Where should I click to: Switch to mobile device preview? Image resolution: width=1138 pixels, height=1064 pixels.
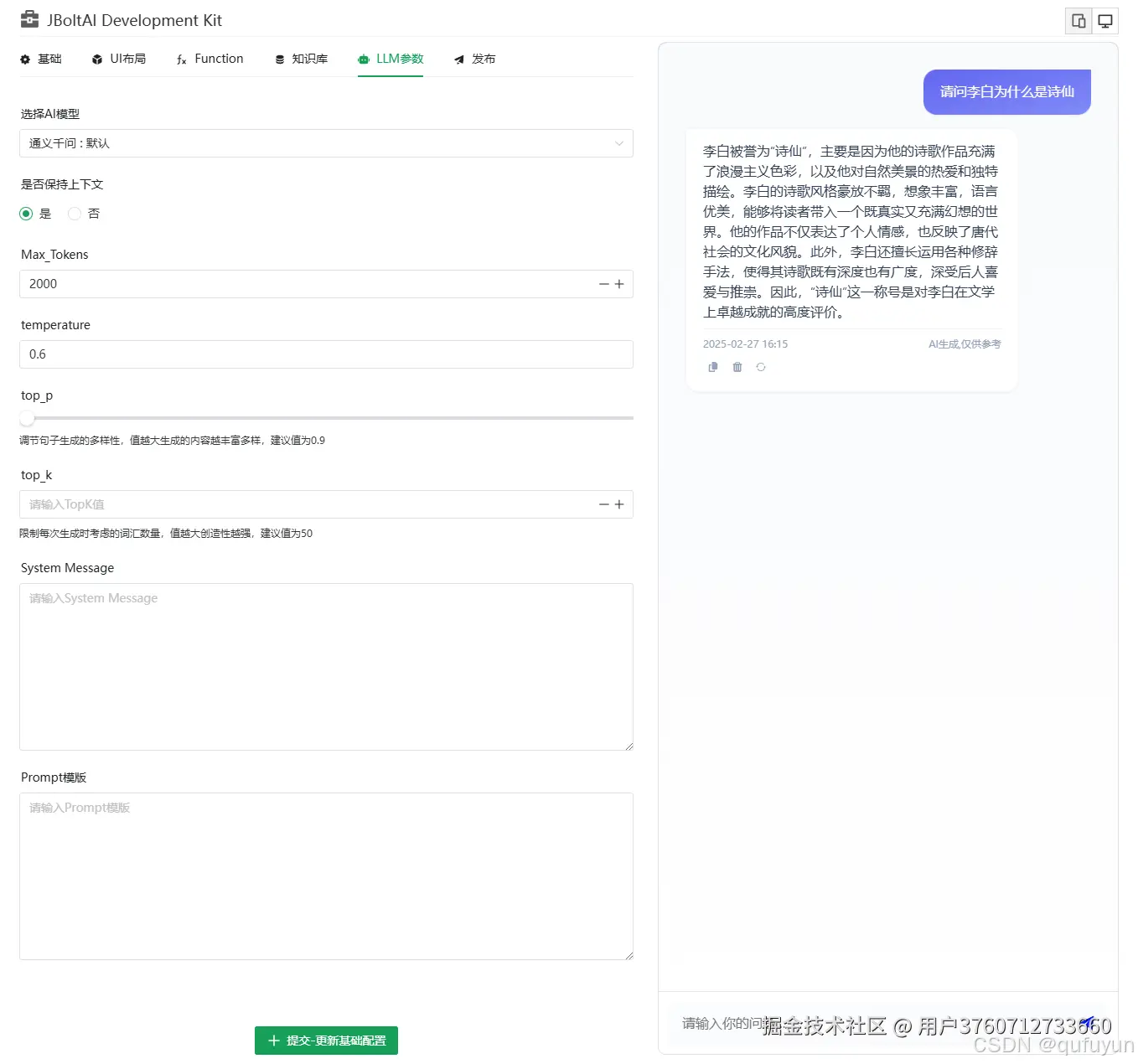click(1078, 21)
